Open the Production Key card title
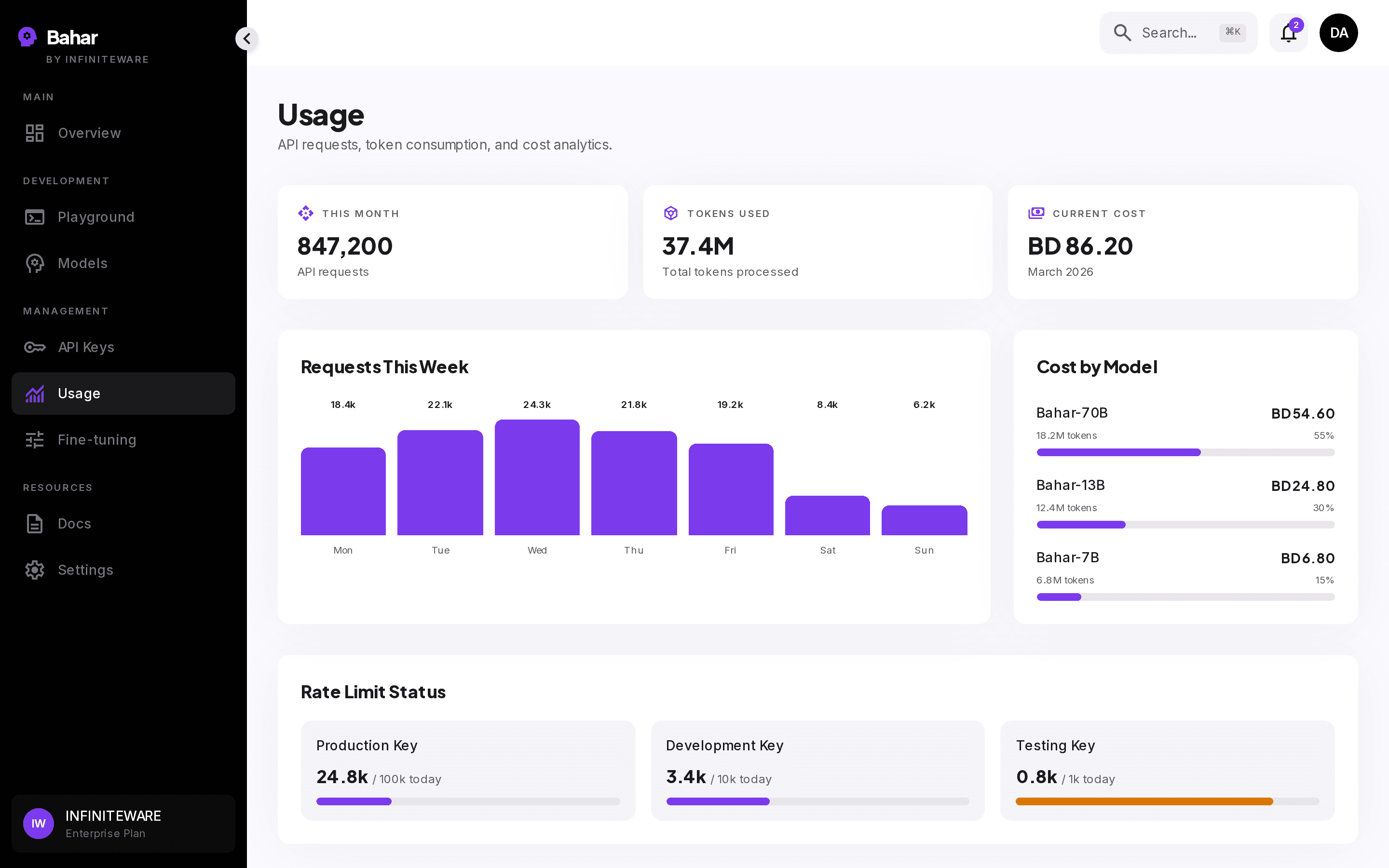1389x868 pixels. click(367, 746)
